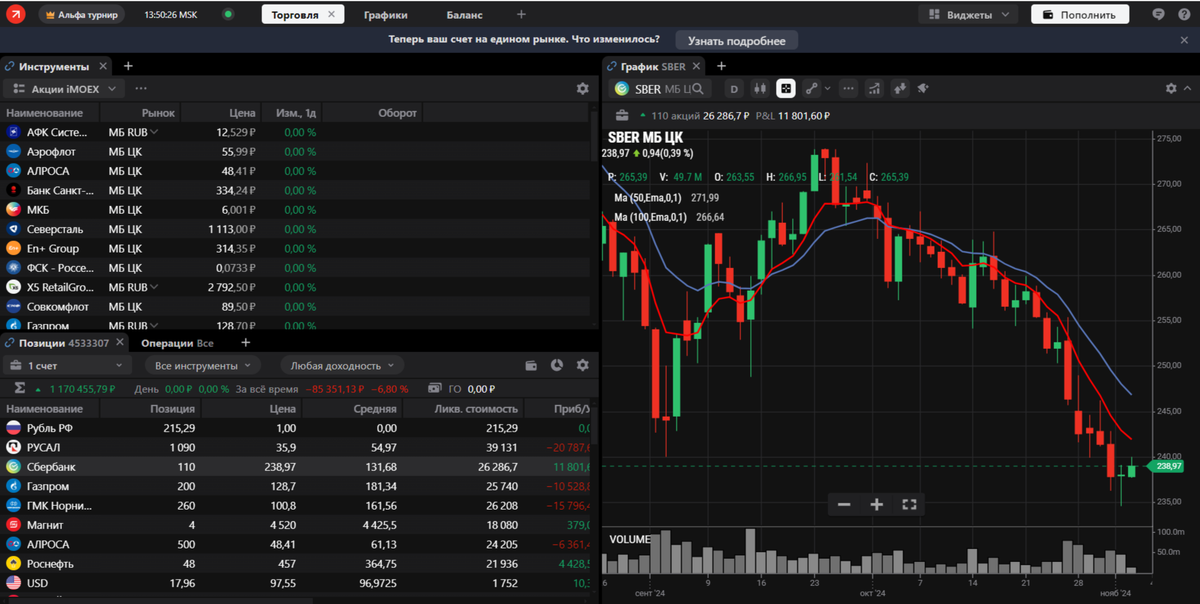Click the Ma (50,Ema,0,1) indicator label

(650, 198)
